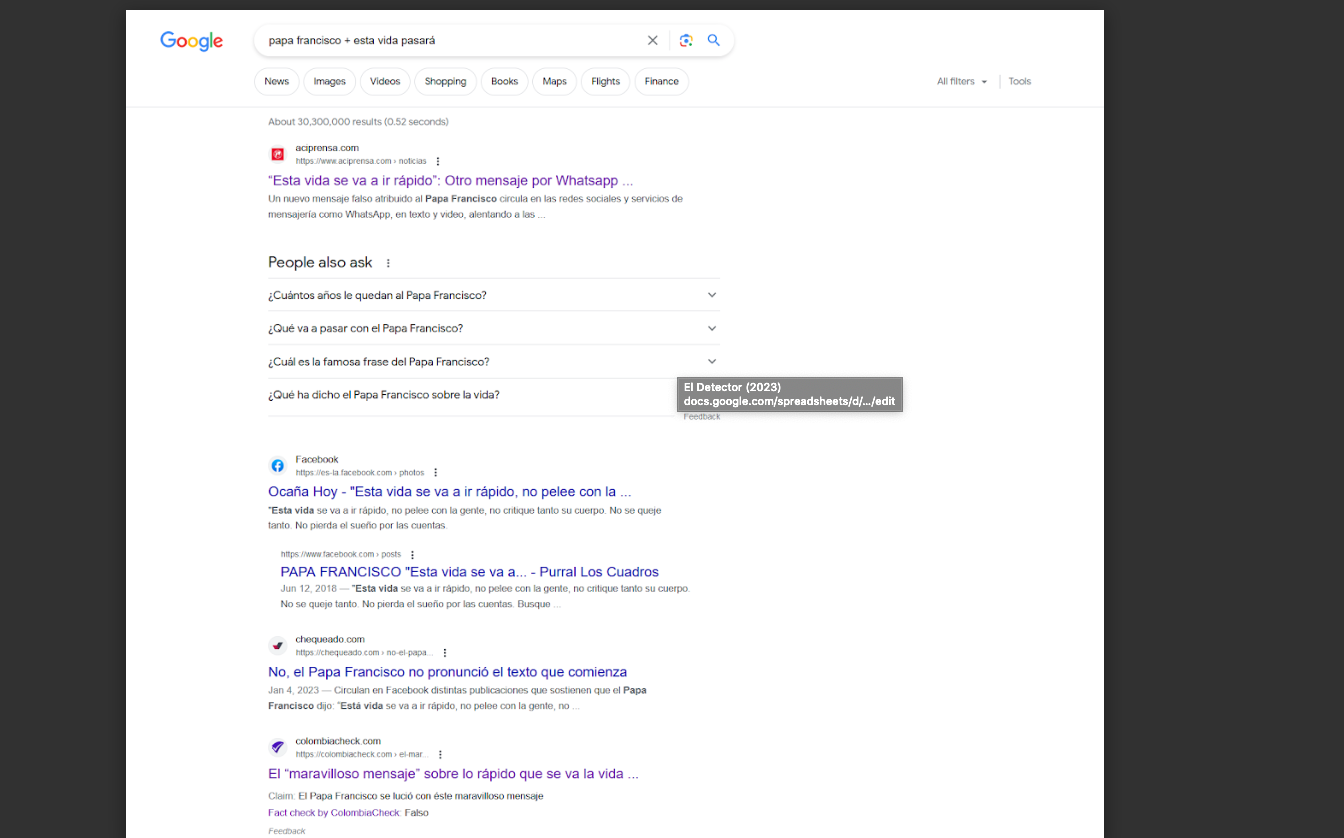Image resolution: width=1344 pixels, height=838 pixels.
Task: Switch to the News tab
Action: coord(277,82)
